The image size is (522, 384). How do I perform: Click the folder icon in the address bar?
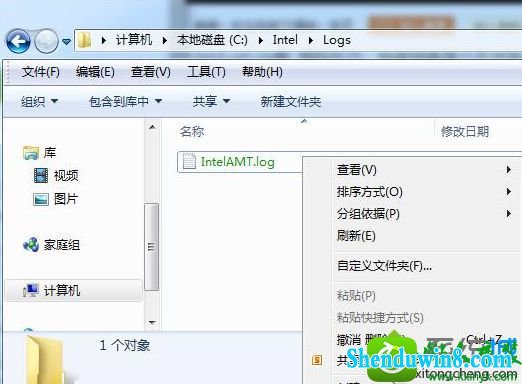click(85, 40)
